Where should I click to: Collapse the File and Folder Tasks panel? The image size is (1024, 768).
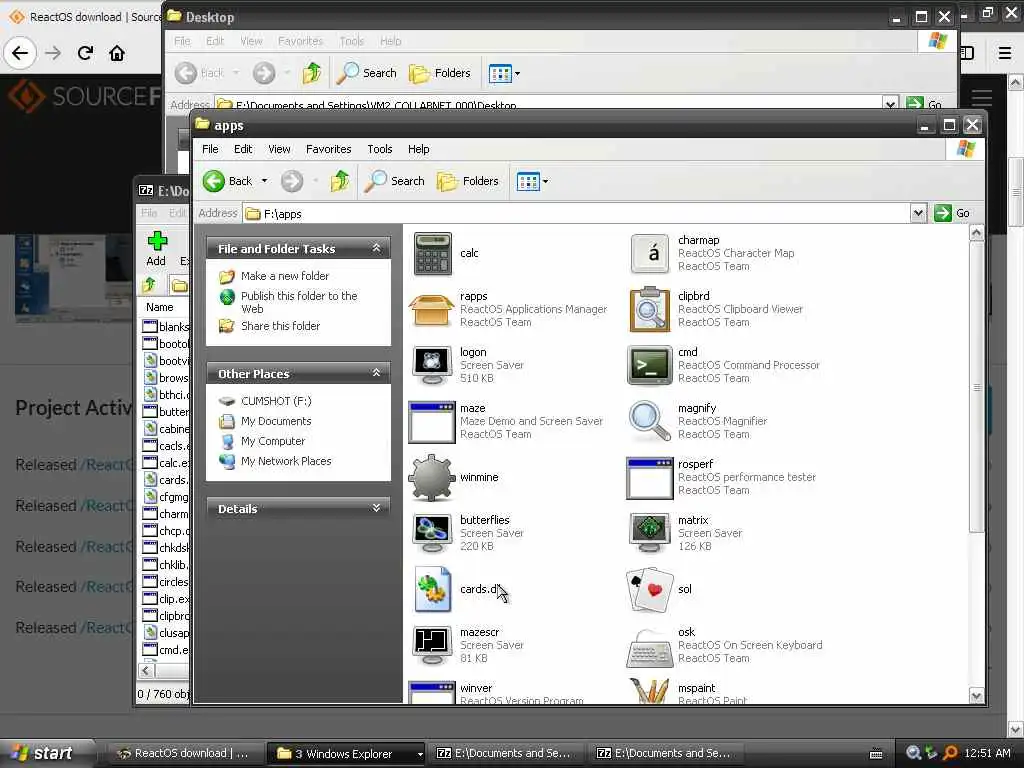(x=376, y=248)
